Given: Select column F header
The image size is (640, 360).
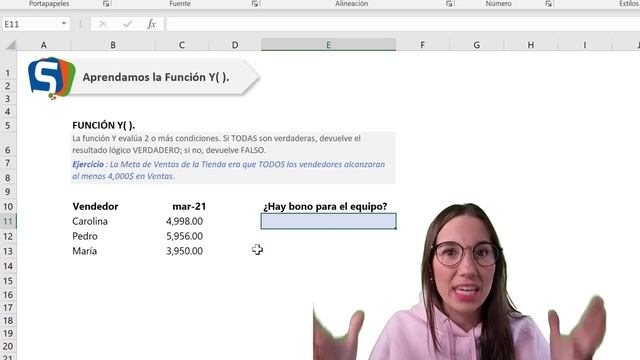Looking at the screenshot, I should pos(422,45).
